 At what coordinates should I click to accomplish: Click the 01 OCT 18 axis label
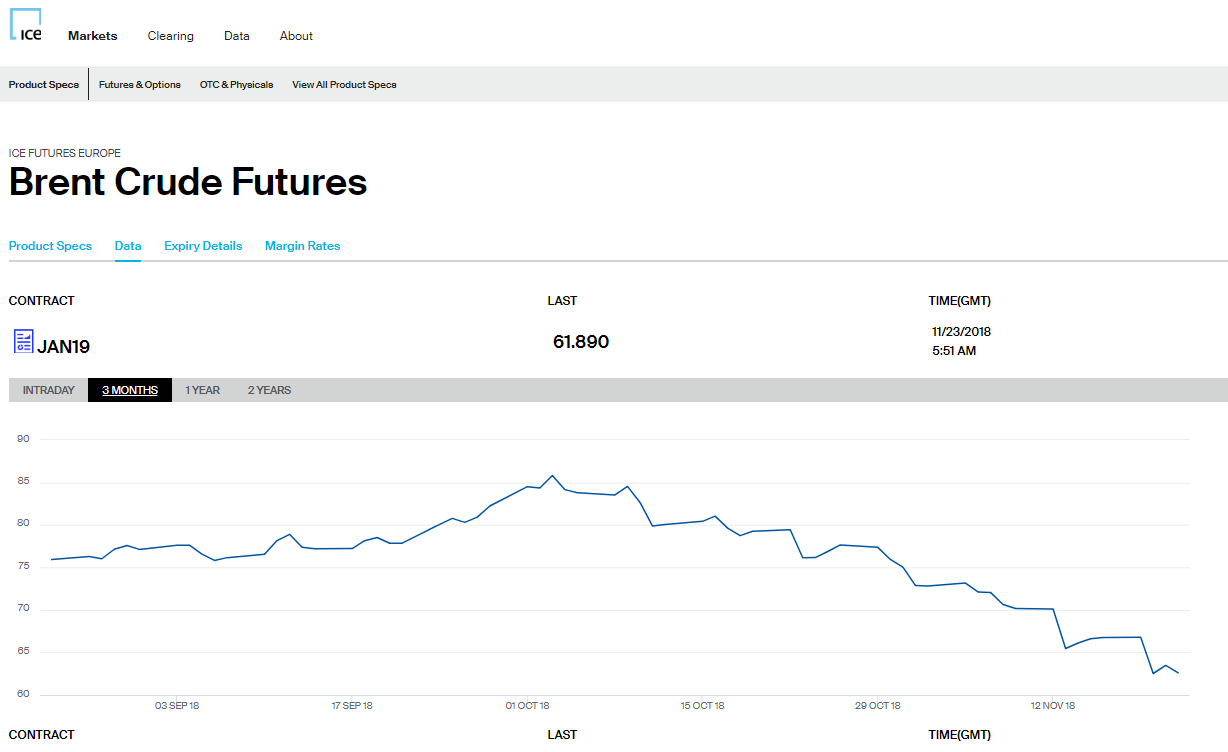coord(527,706)
